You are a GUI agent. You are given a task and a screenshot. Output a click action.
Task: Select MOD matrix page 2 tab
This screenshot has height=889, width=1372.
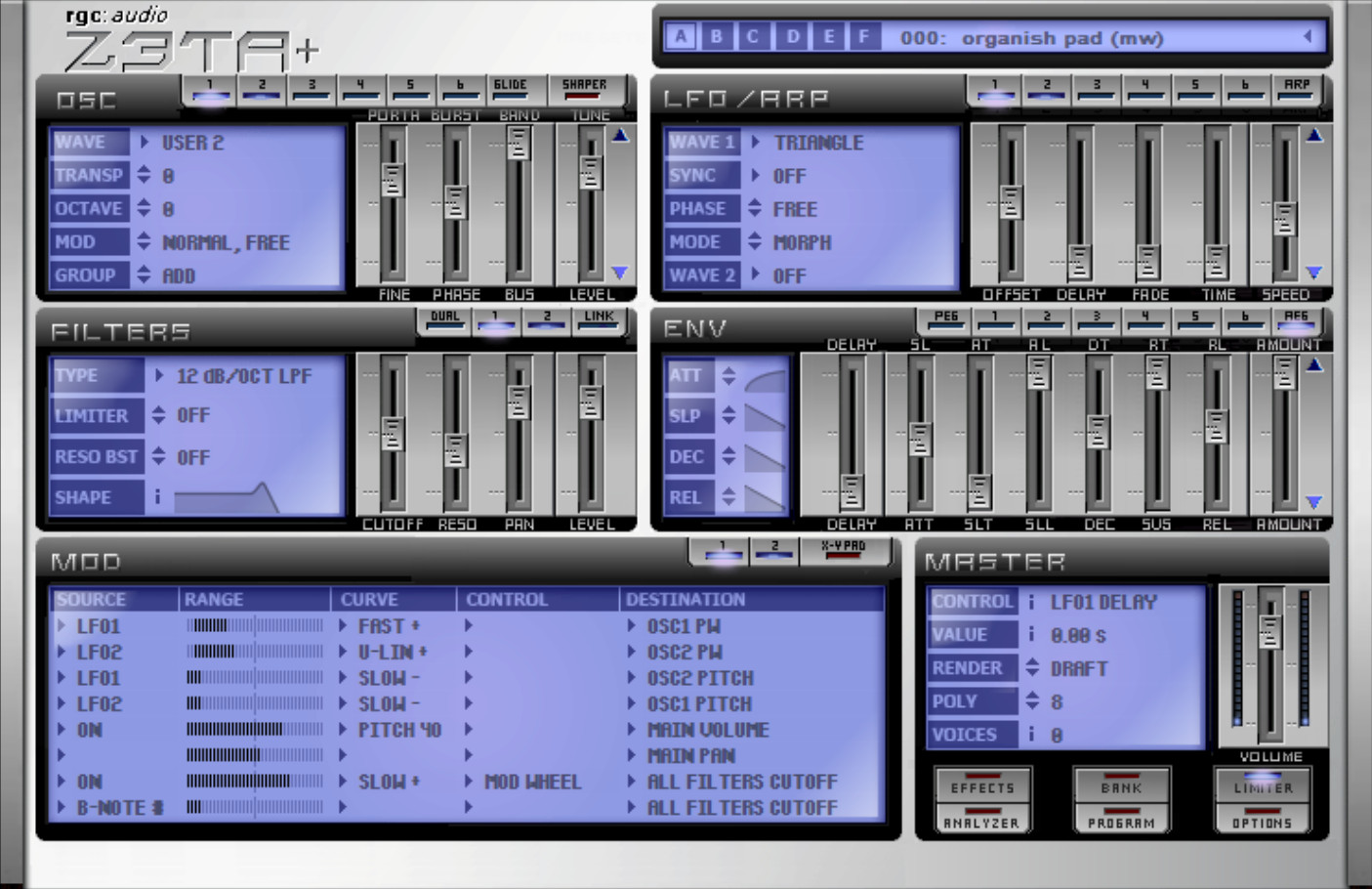coord(774,552)
